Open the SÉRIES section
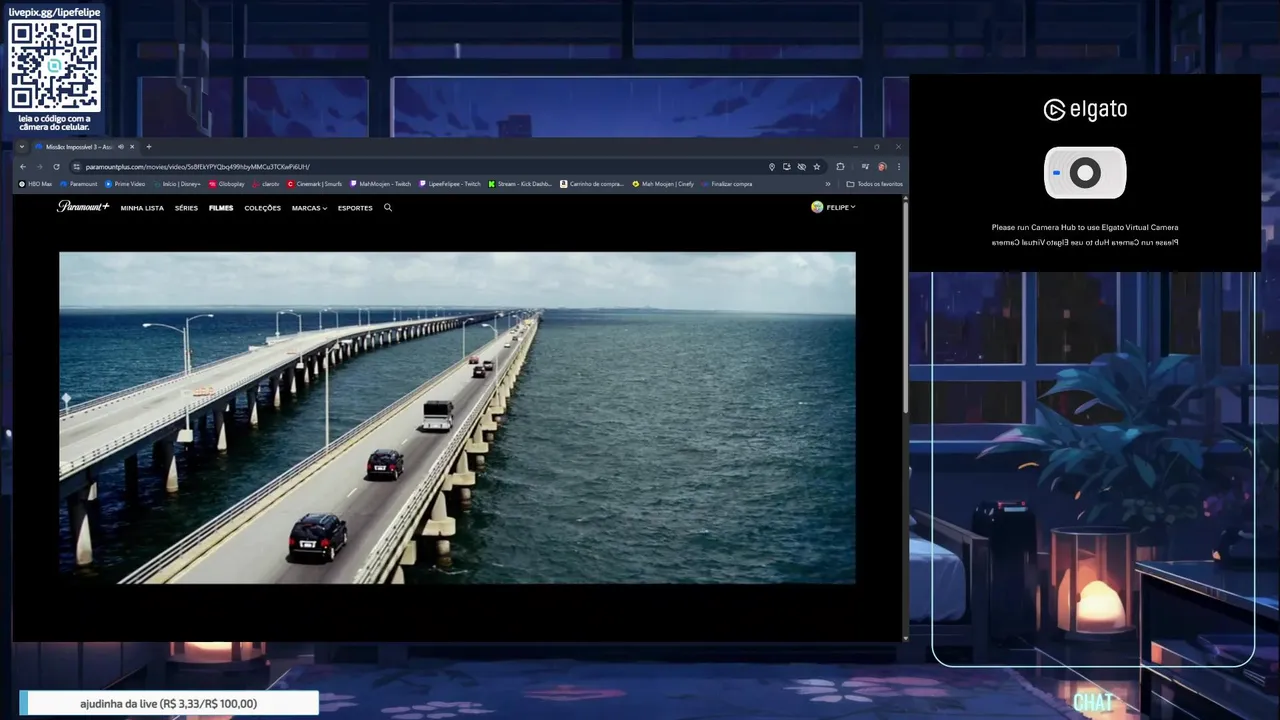1280x720 pixels. pos(186,208)
